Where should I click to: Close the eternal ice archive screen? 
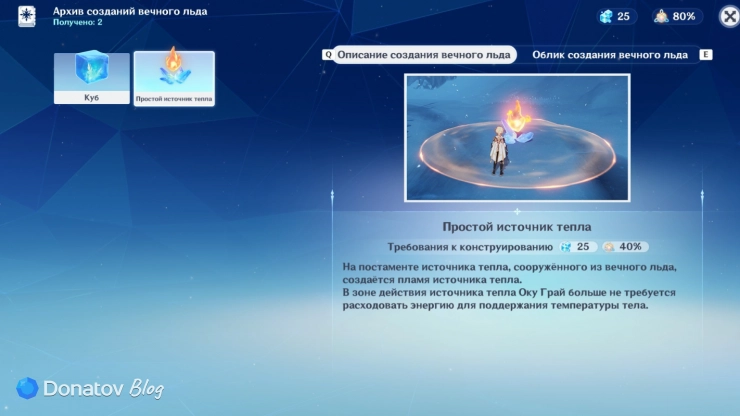coord(729,17)
